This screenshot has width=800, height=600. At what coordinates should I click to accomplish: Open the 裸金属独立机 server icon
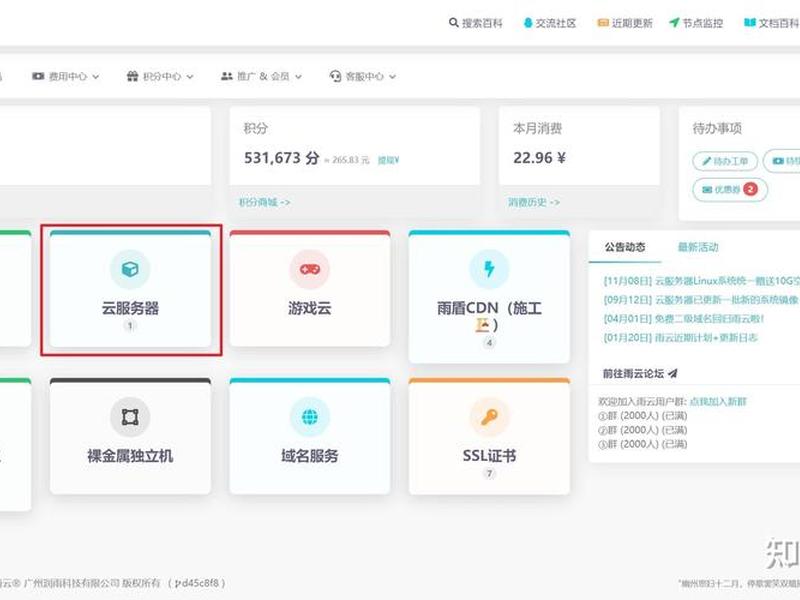pyautogui.click(x=130, y=417)
